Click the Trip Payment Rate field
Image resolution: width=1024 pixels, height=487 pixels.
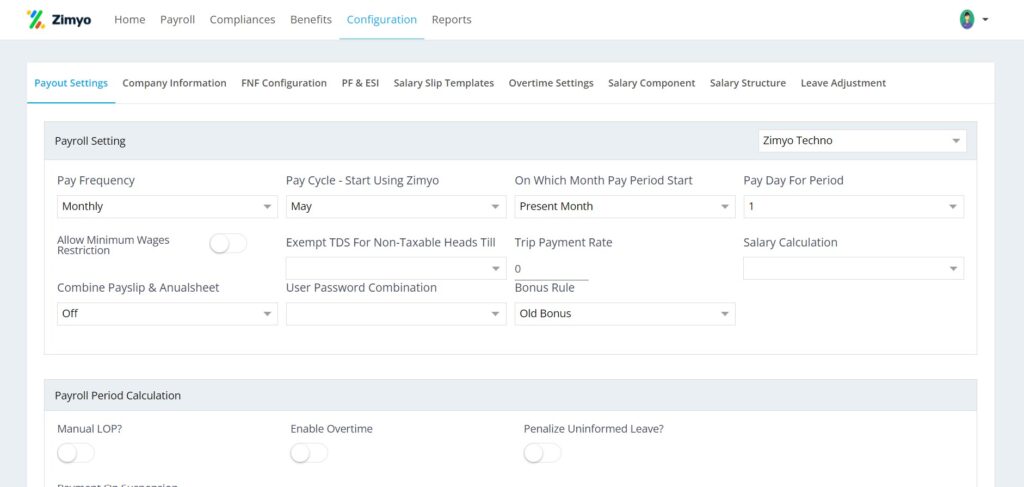[551, 269]
